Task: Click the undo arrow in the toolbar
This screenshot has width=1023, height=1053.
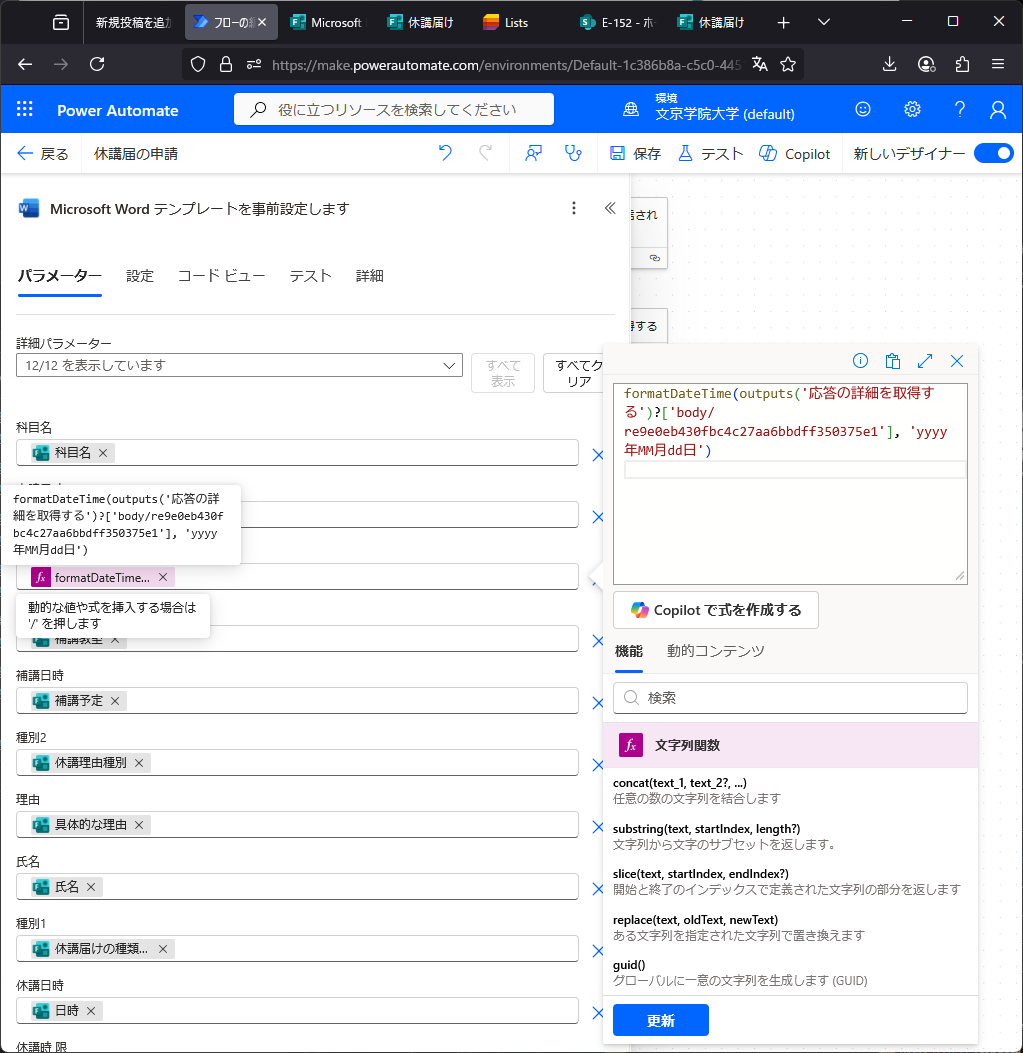Action: (x=446, y=153)
